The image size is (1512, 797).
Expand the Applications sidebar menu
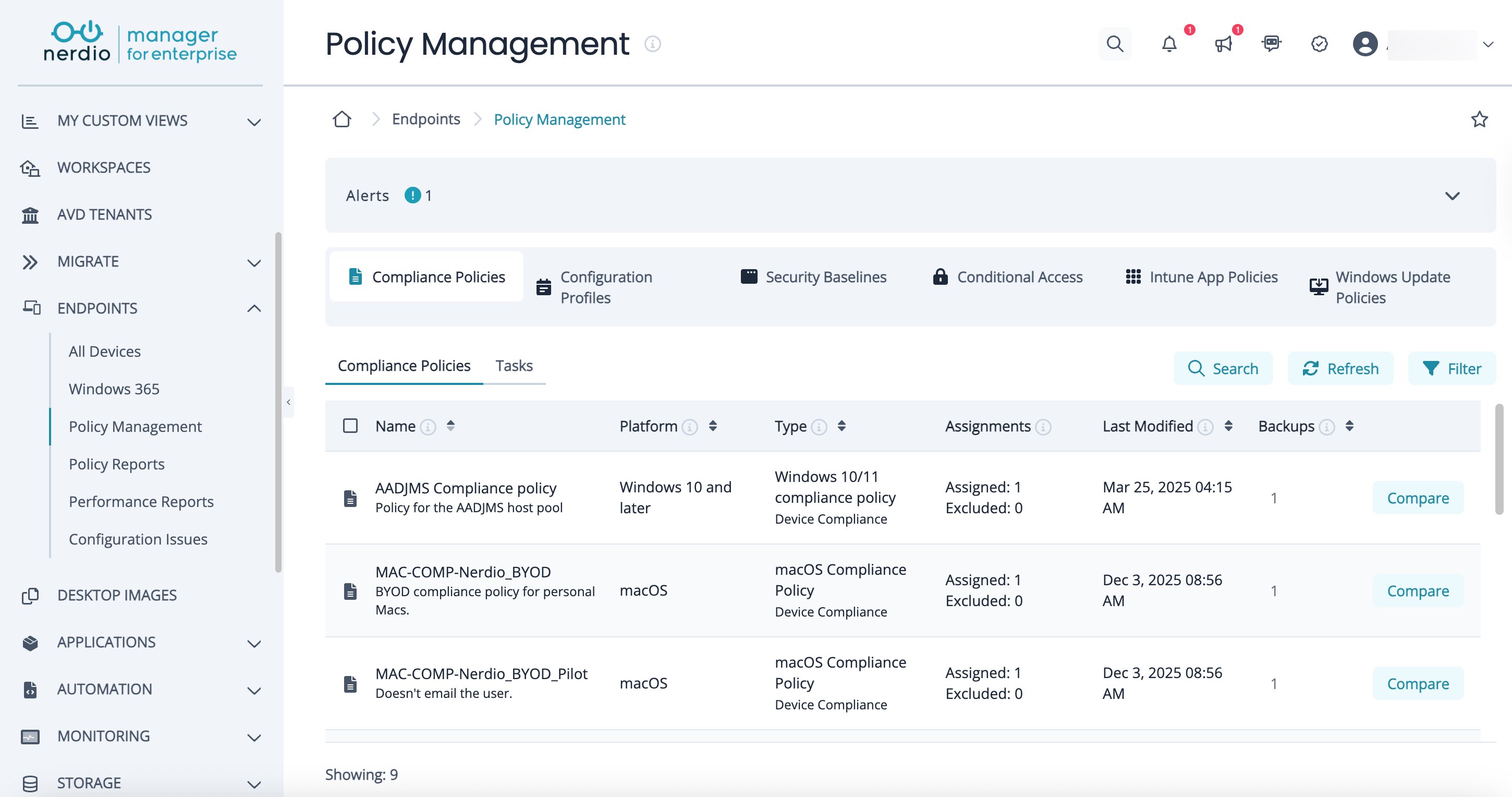[x=253, y=643]
